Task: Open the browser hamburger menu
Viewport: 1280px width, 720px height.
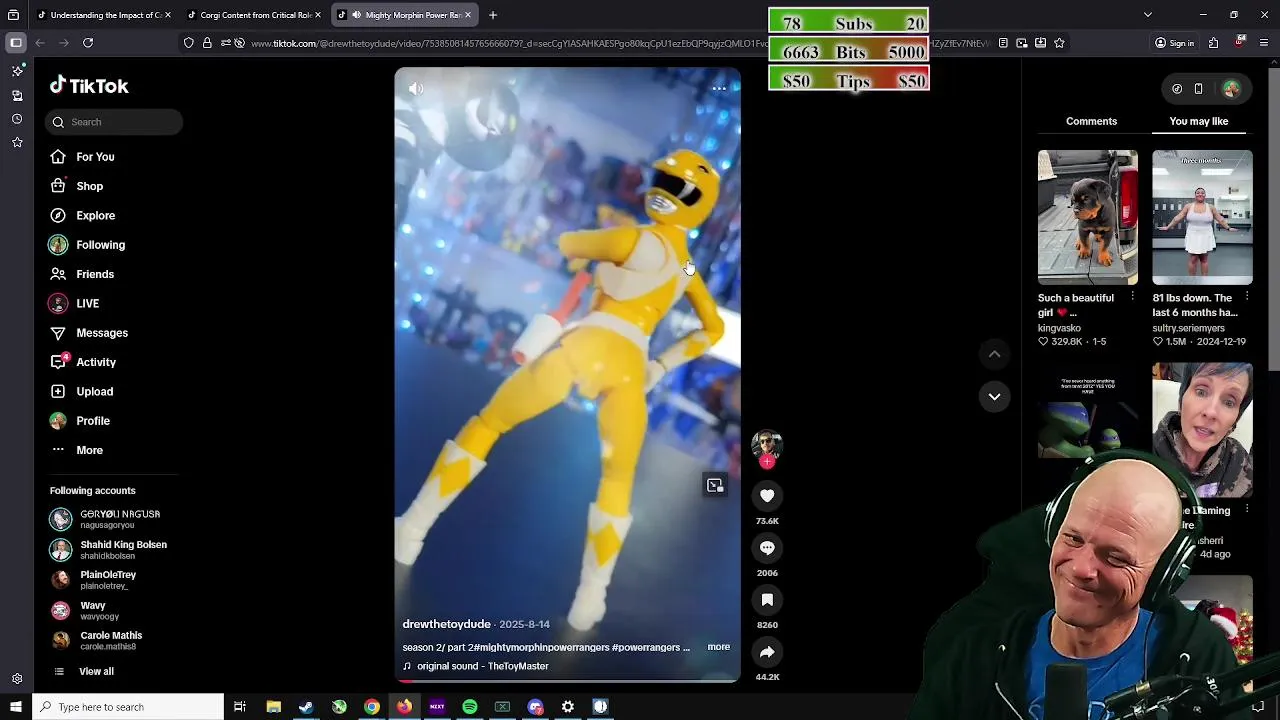Action: (x=1265, y=43)
